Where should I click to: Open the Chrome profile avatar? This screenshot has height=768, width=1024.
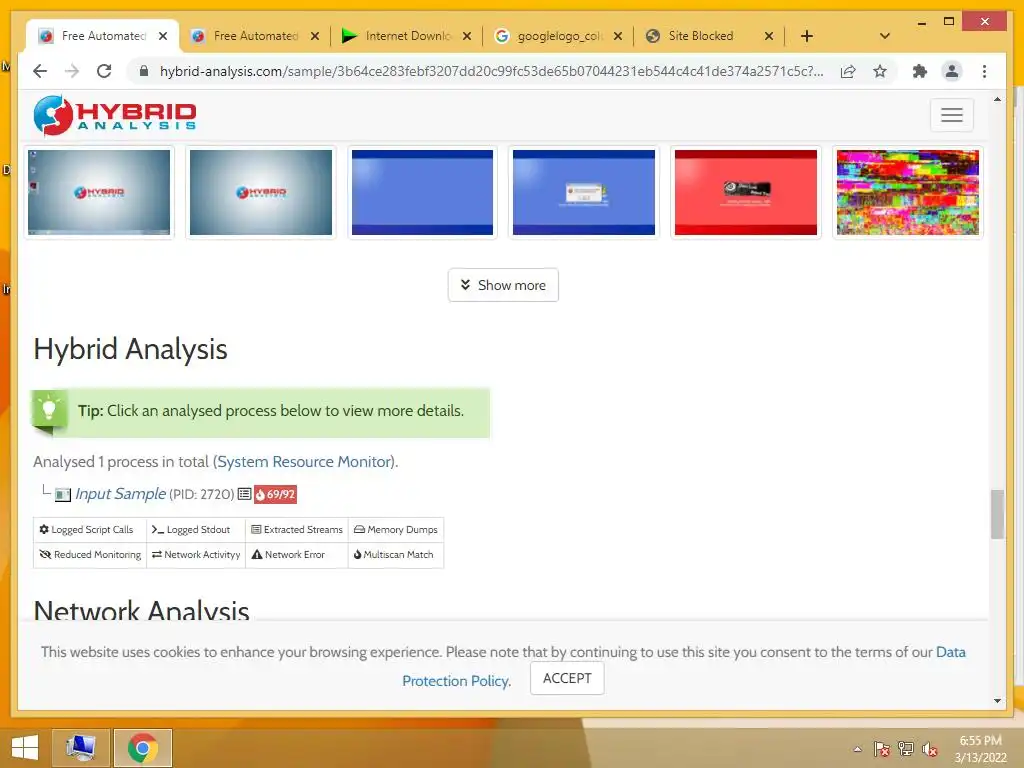click(952, 71)
